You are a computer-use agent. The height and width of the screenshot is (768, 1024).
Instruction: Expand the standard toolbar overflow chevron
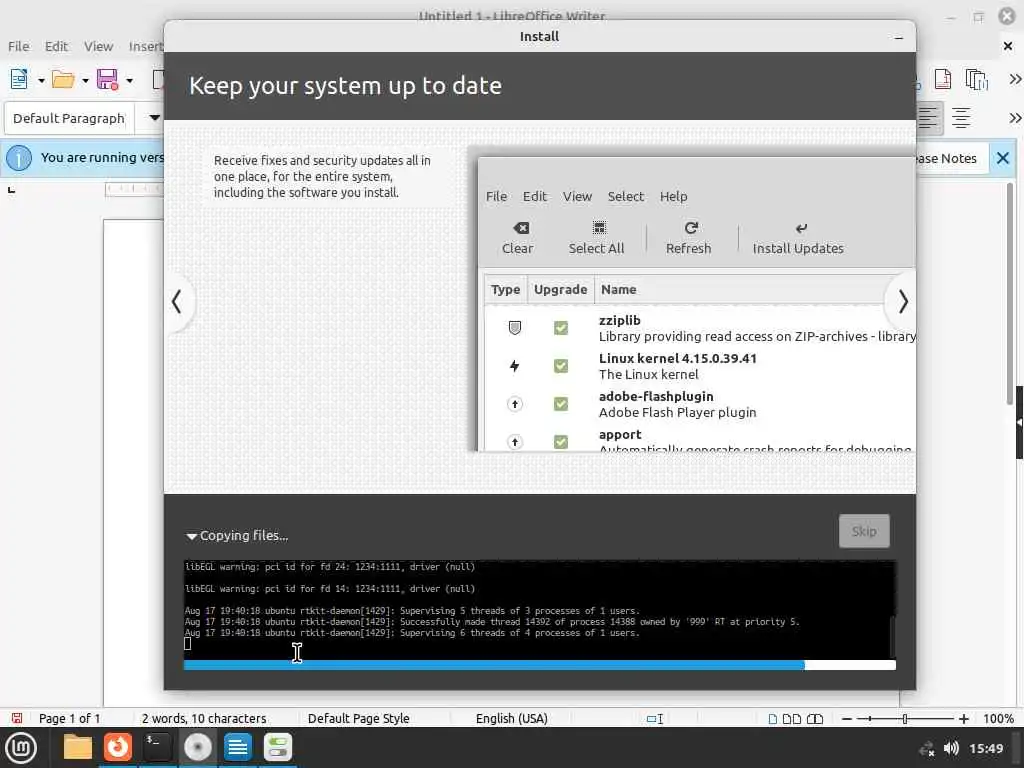[x=1014, y=79]
